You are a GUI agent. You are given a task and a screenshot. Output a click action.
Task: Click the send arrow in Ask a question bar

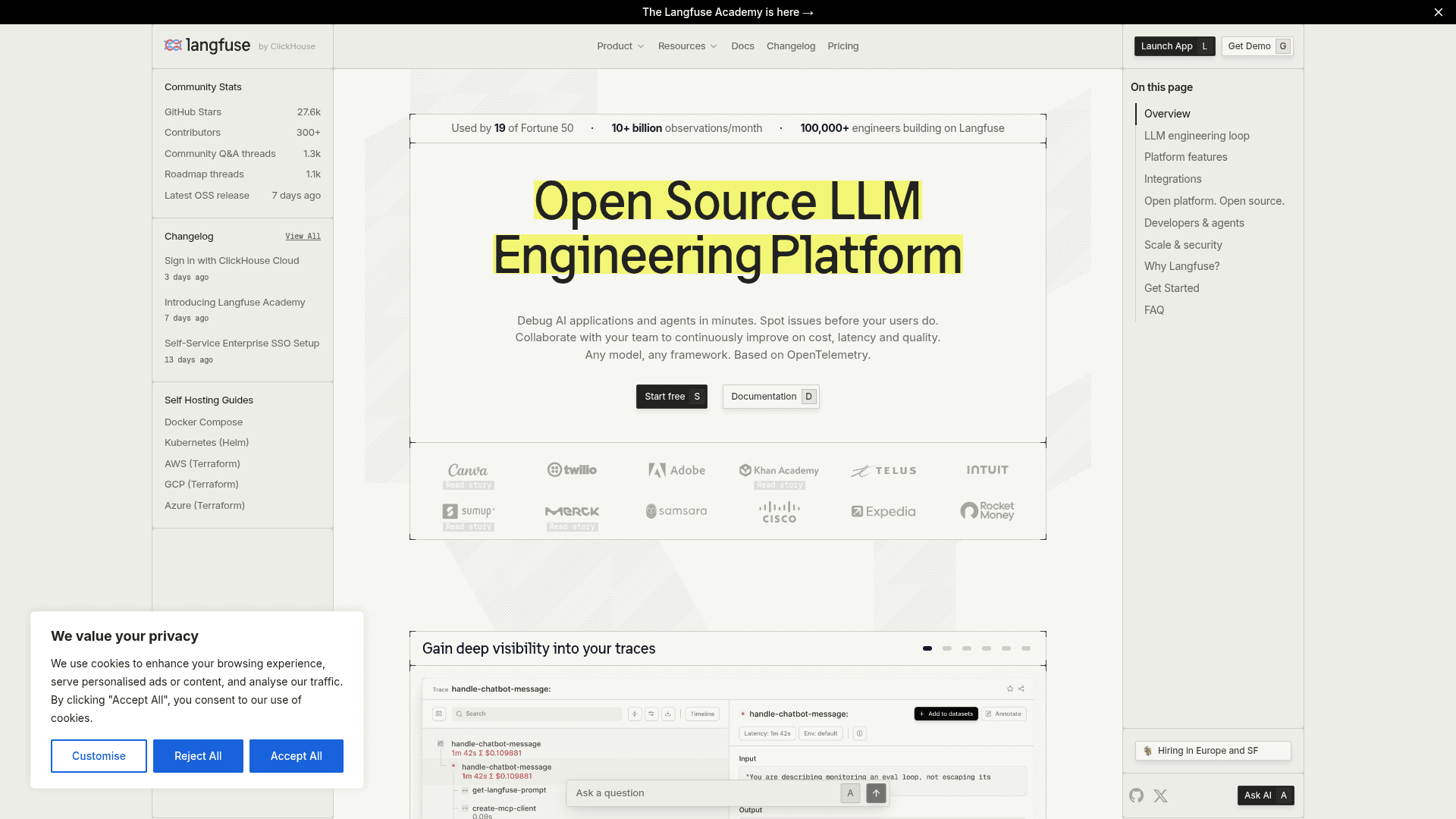pyautogui.click(x=876, y=793)
